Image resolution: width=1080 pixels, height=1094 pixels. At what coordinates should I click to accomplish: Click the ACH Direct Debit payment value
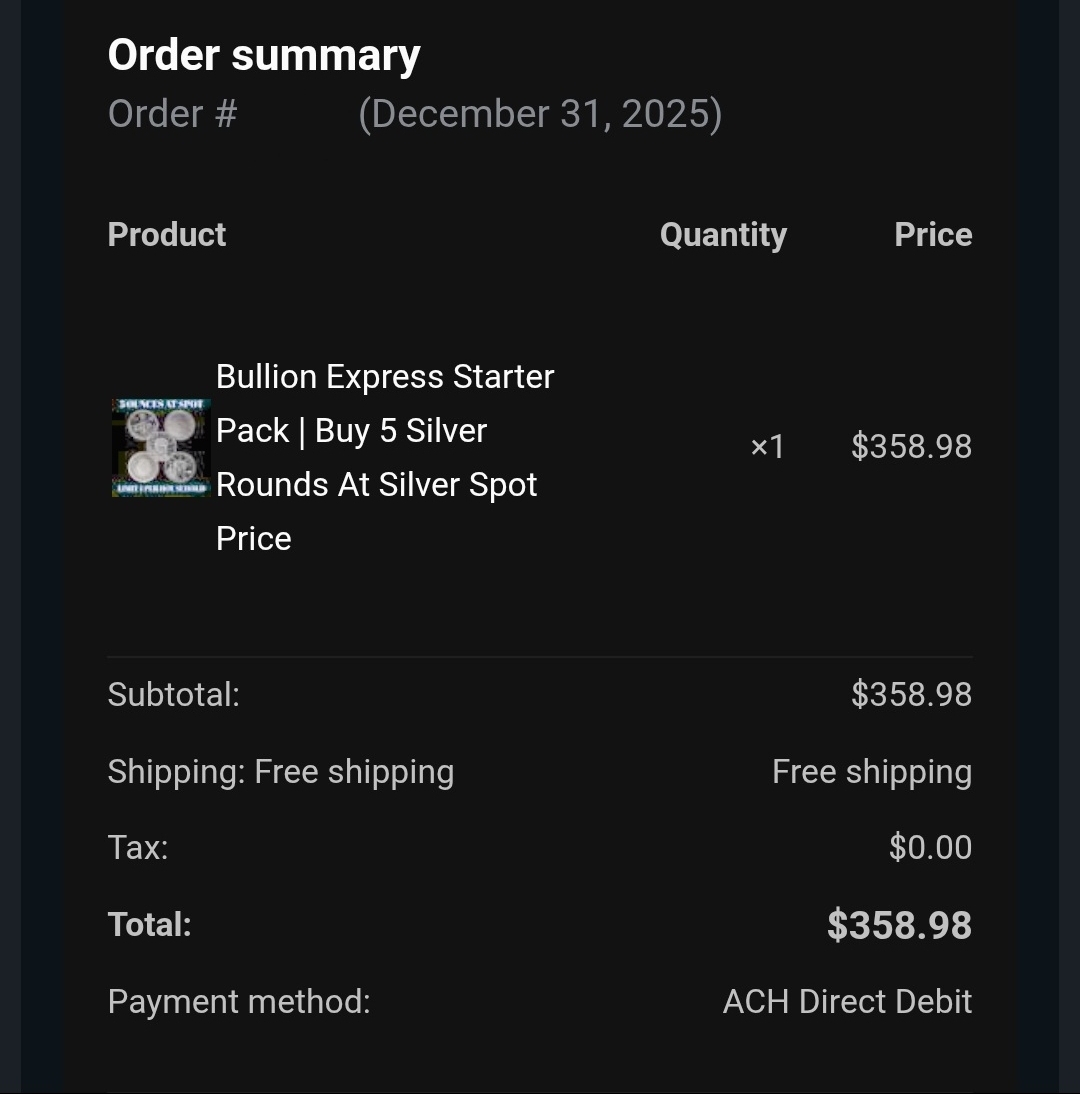click(x=847, y=1002)
